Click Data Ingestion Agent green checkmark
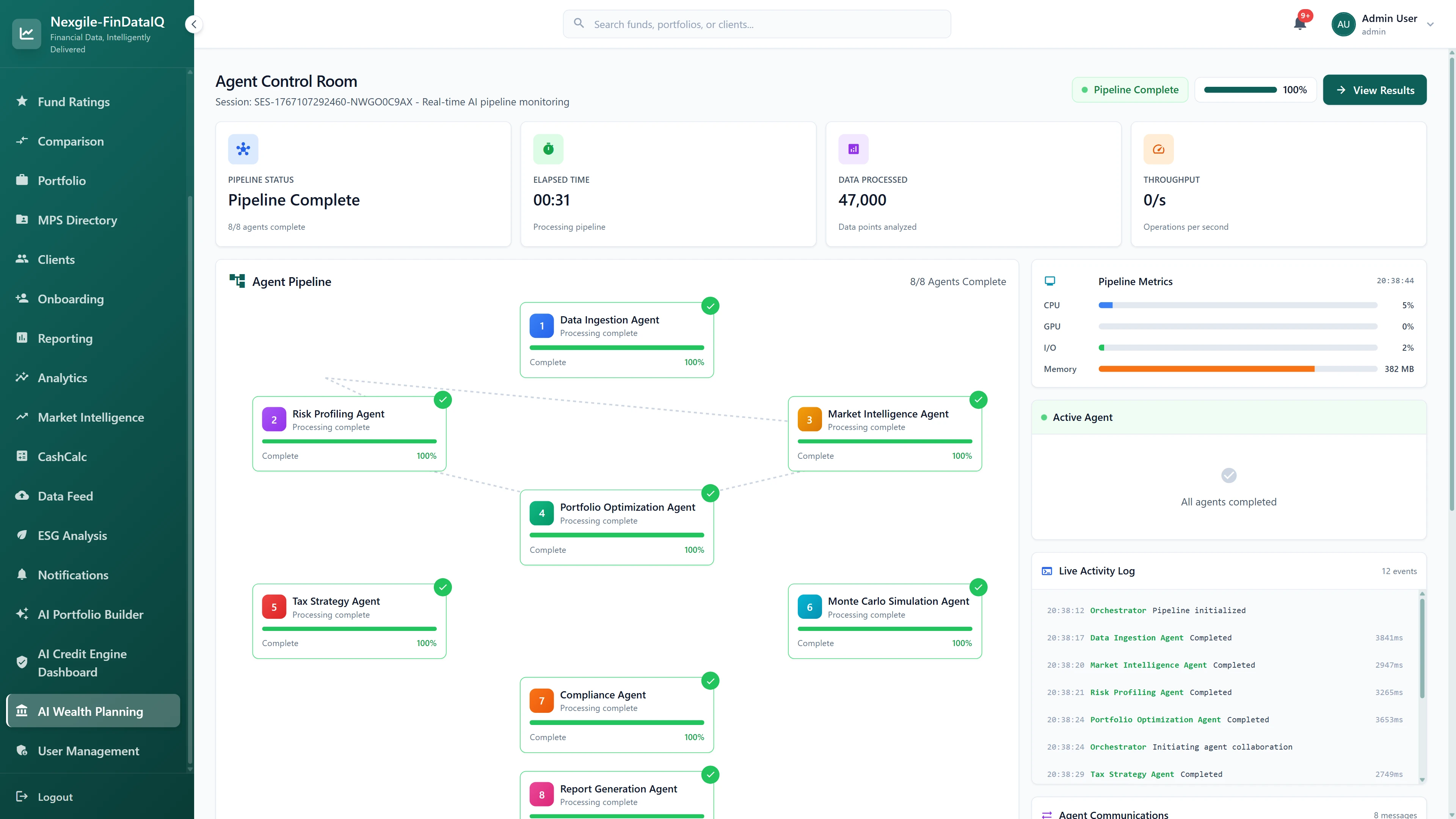 pos(710,306)
